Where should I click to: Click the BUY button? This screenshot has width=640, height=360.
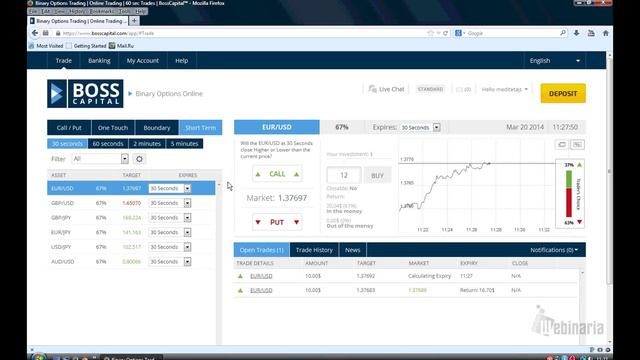tap(377, 176)
